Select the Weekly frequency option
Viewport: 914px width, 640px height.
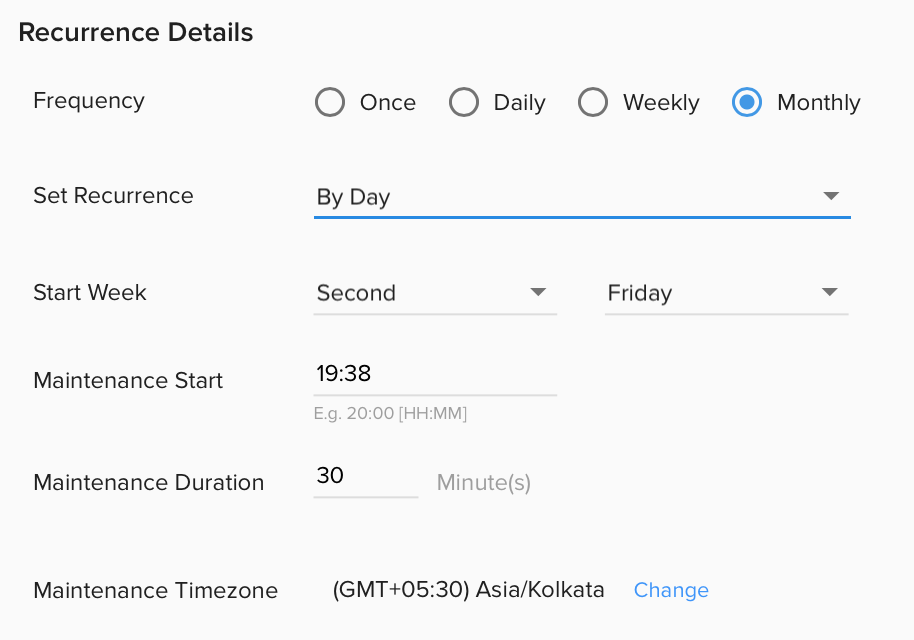(x=593, y=102)
